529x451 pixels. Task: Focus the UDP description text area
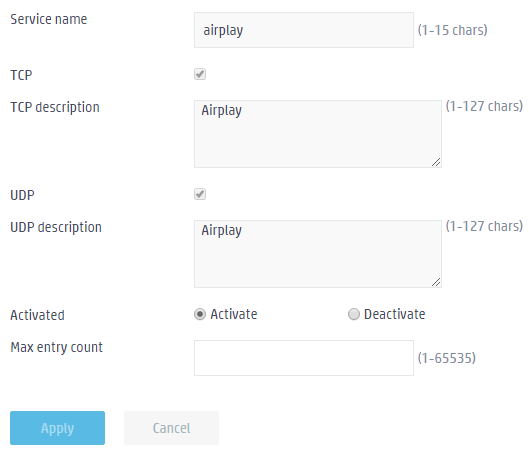click(317, 254)
